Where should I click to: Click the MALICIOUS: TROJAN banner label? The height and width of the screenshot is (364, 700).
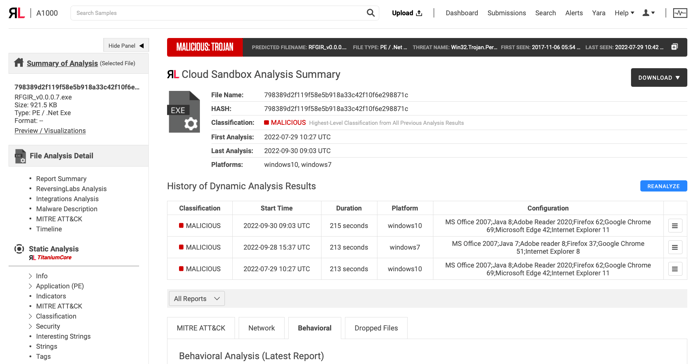click(x=205, y=47)
